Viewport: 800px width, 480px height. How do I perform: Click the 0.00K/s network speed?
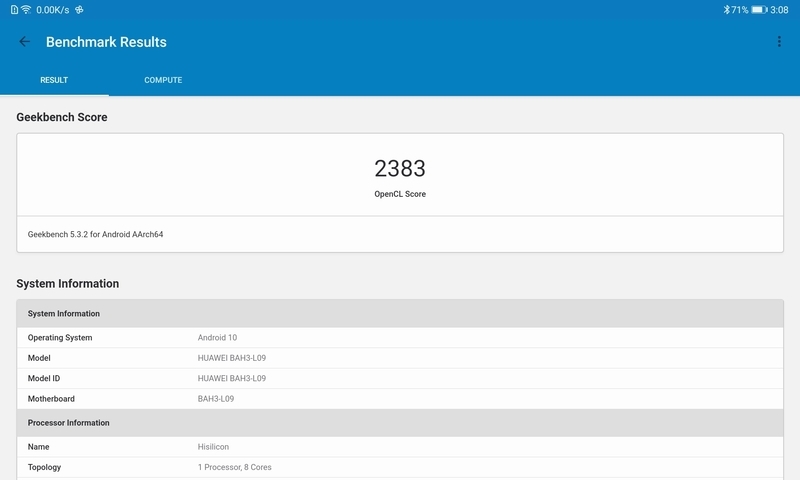53,10
